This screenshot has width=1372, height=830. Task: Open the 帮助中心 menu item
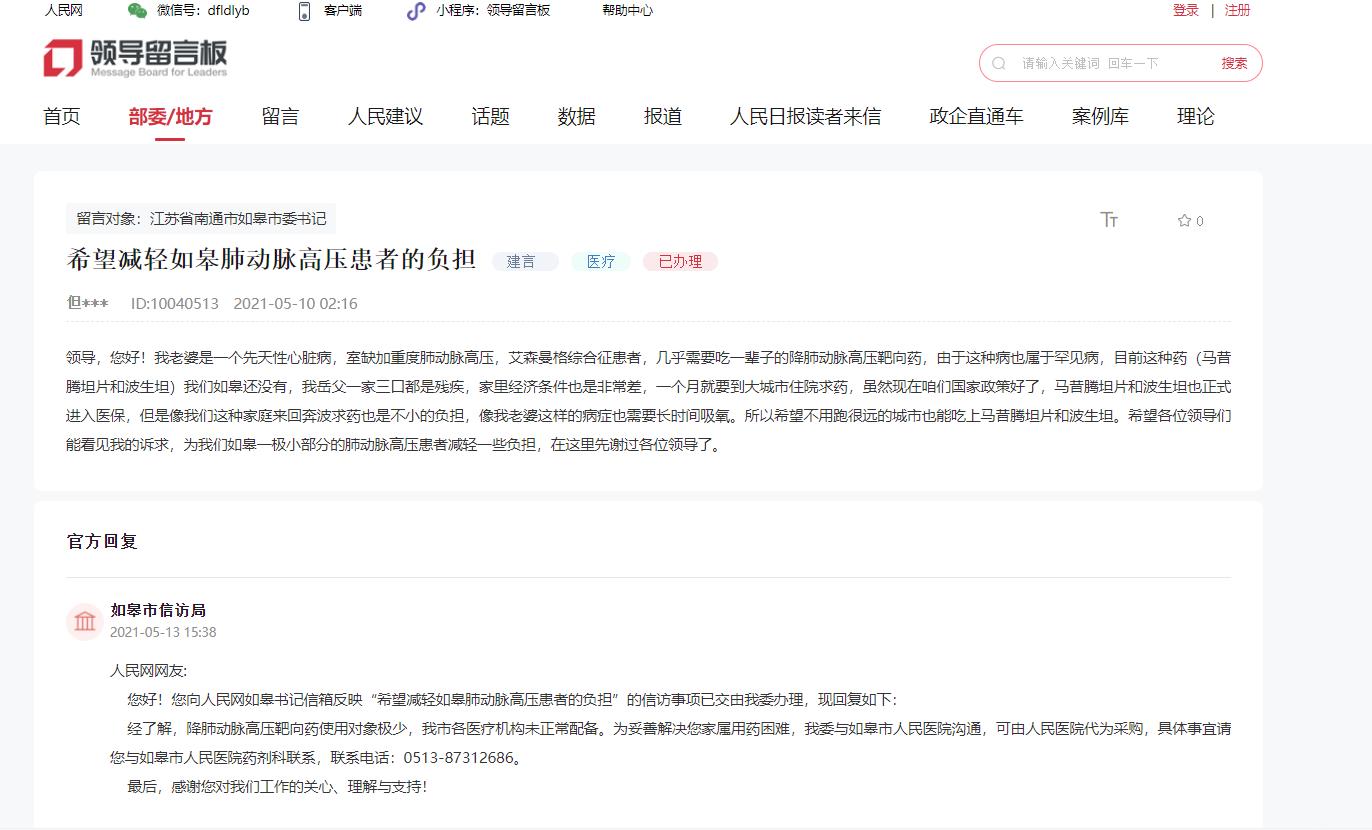[x=627, y=11]
